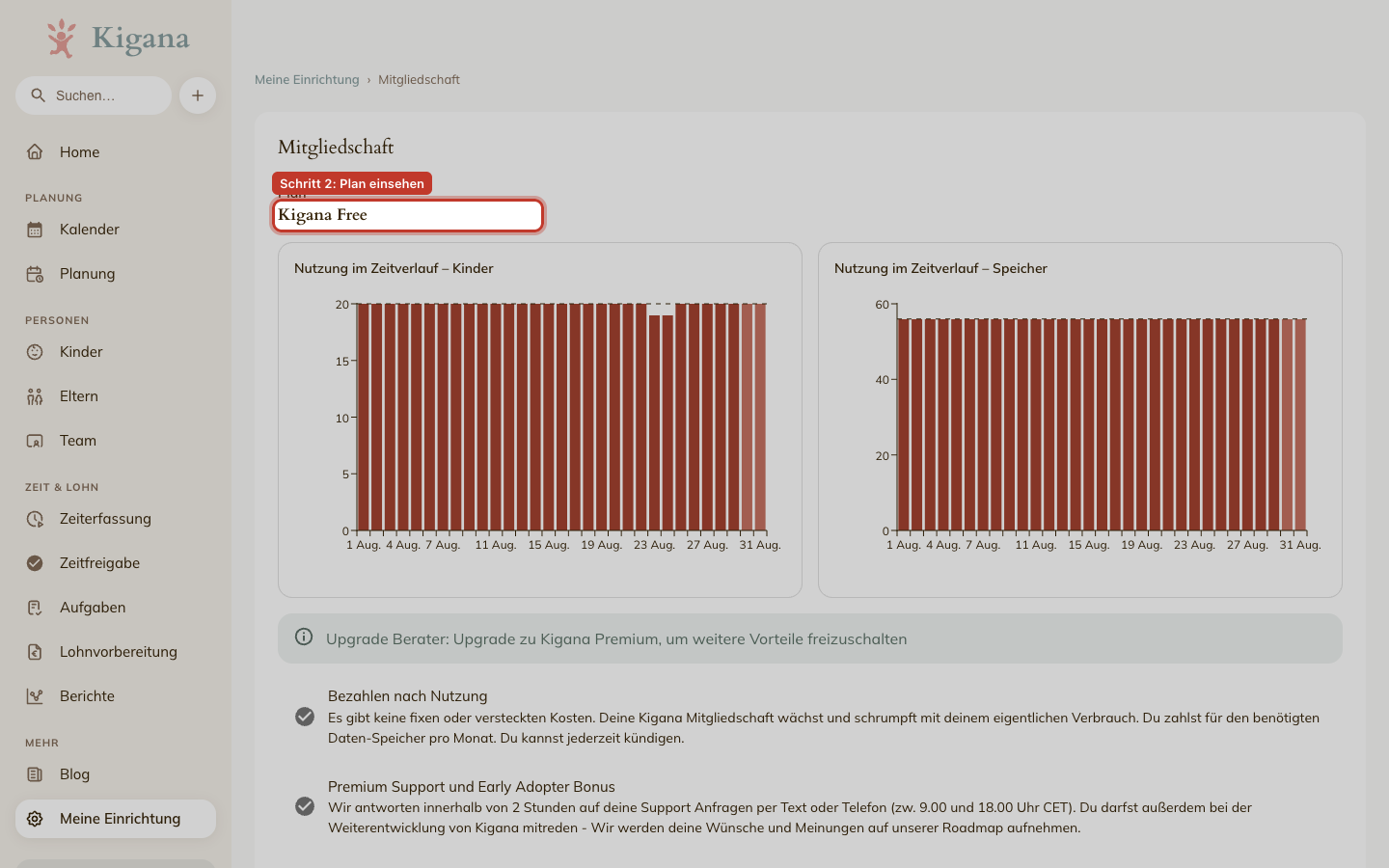
Task: Click Upgrade Berater banner
Action: [x=810, y=638]
